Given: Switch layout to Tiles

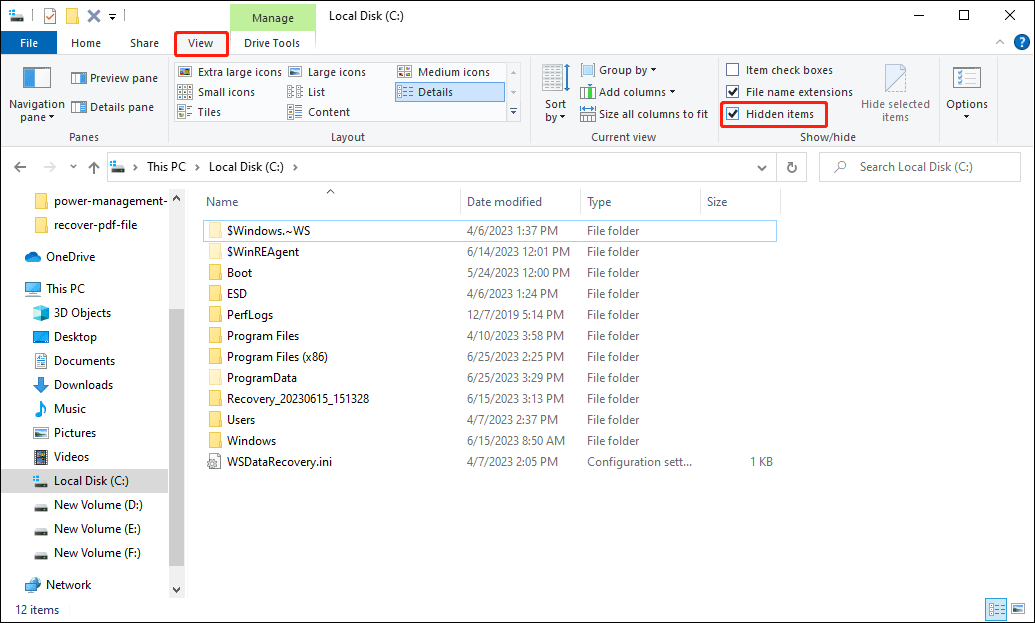Looking at the screenshot, I should pos(199,112).
